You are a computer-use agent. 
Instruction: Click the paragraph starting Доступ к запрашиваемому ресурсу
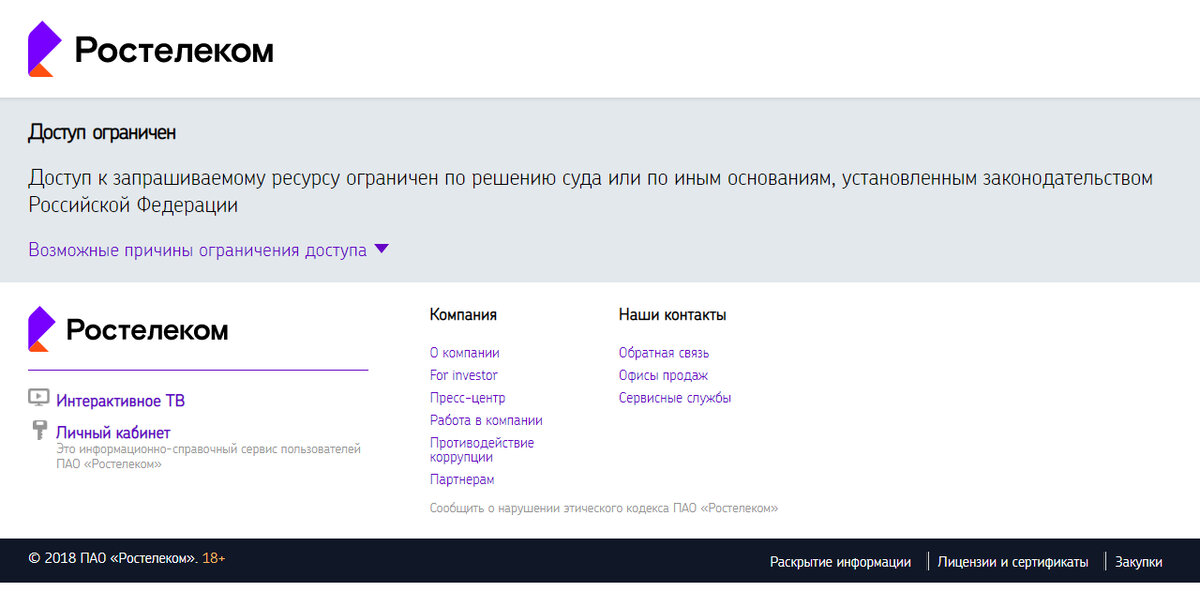[x=590, y=192]
